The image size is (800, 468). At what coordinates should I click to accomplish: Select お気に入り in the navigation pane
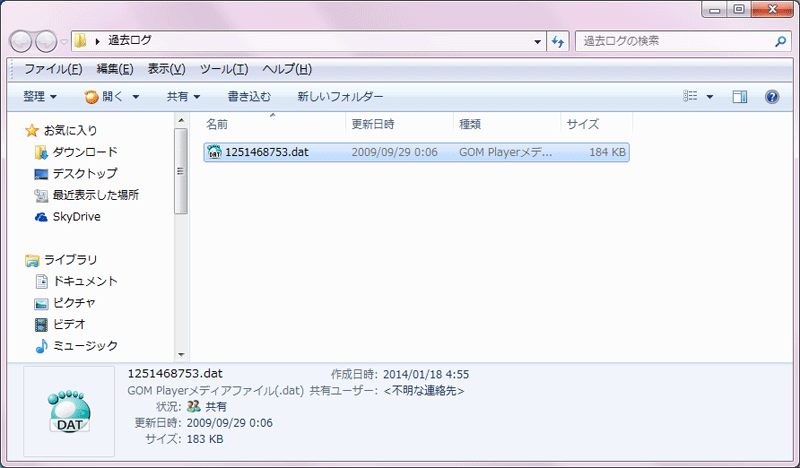(x=70, y=131)
